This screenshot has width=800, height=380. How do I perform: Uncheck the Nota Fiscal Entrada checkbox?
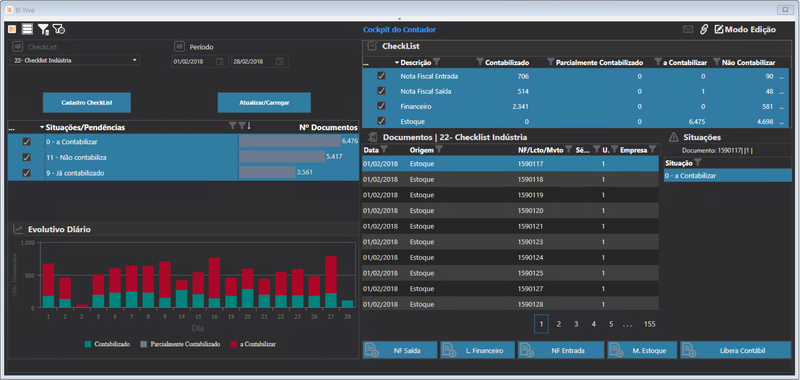click(x=381, y=75)
